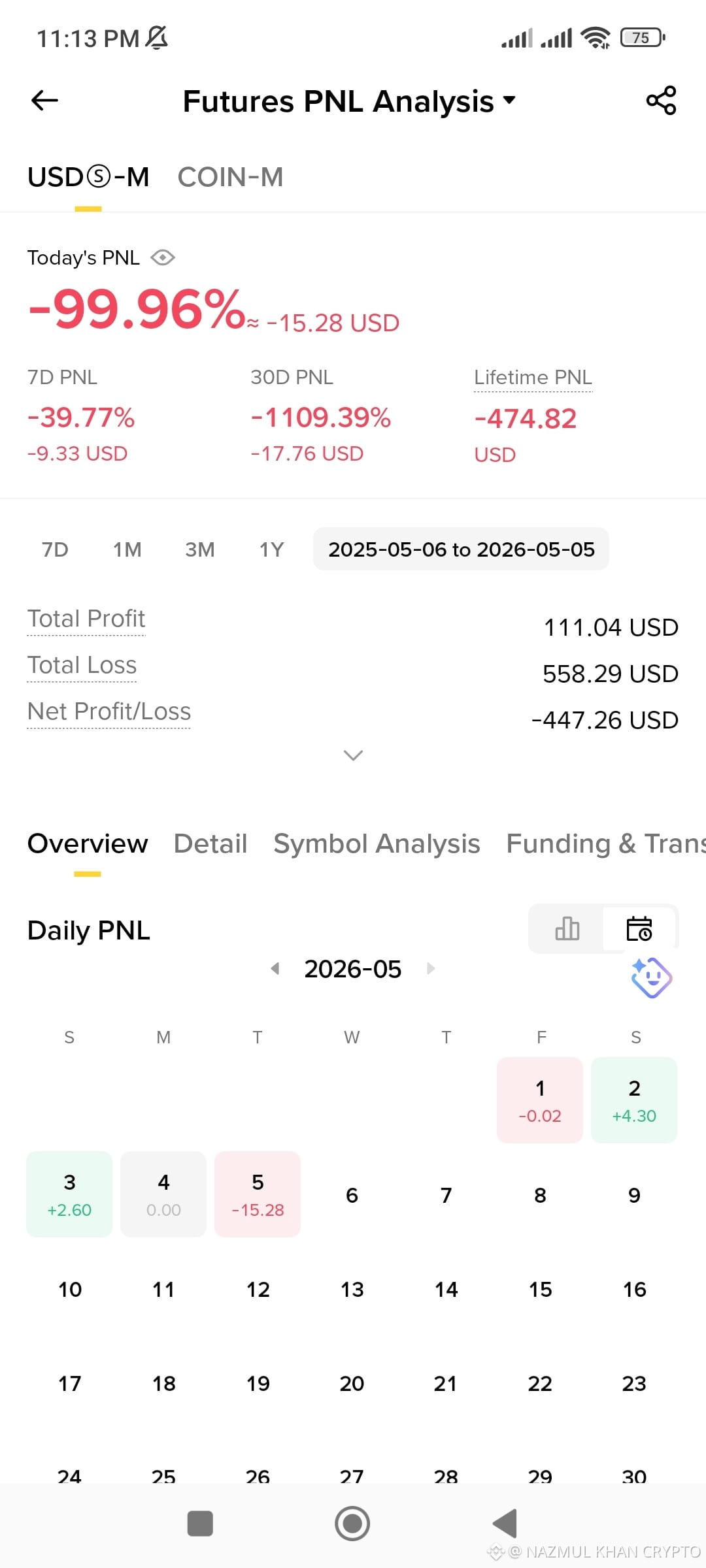Open the Symbol Analysis tab

[377, 843]
